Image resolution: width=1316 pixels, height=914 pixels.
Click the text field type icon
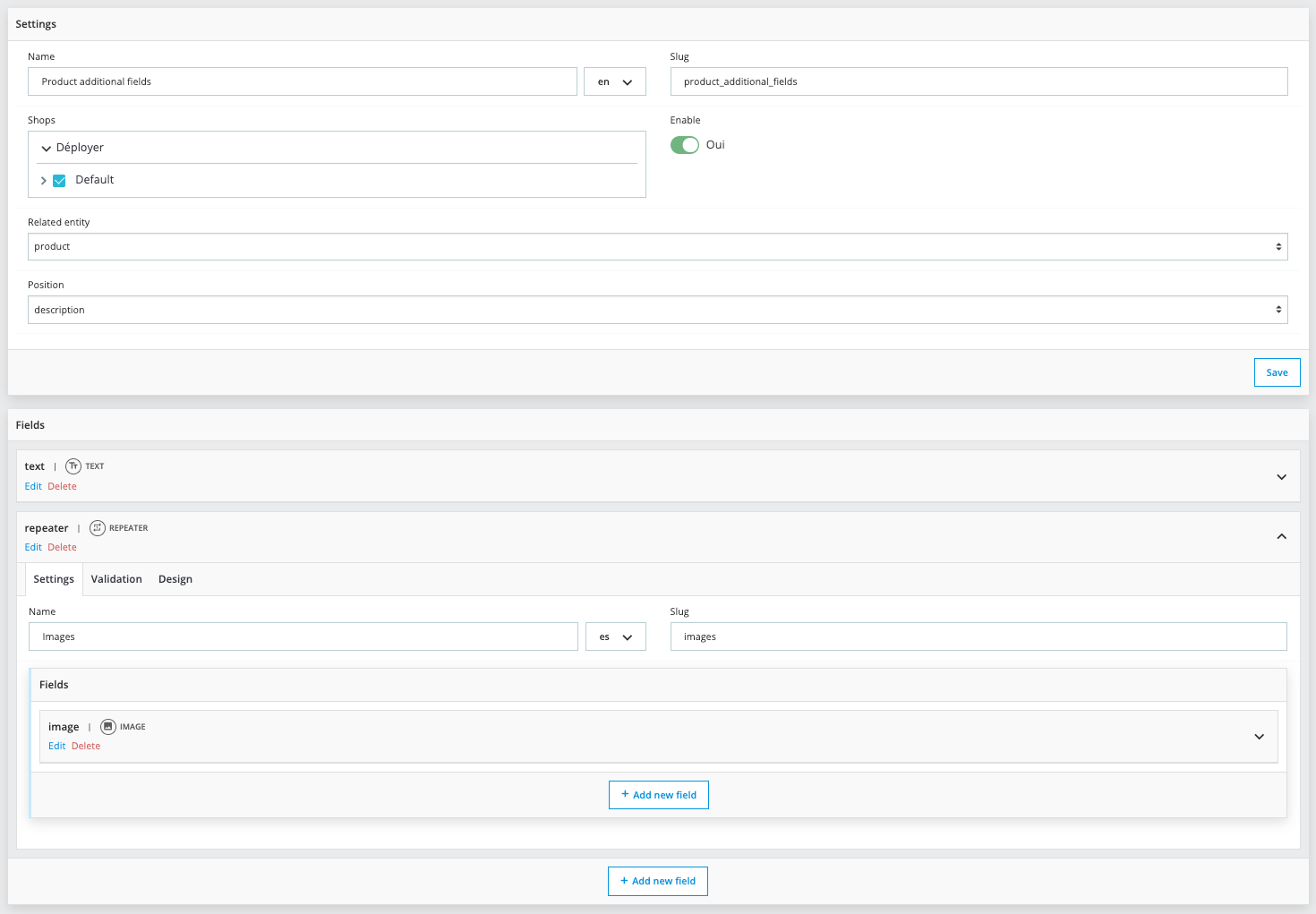click(x=73, y=466)
